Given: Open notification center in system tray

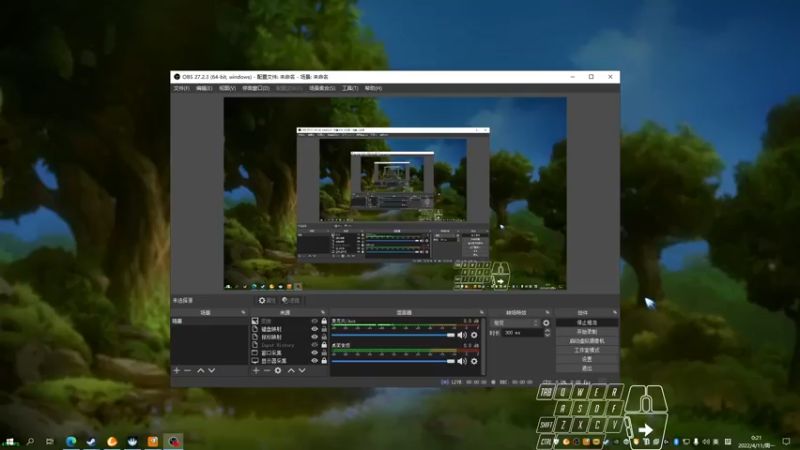Looking at the screenshot, I should (786, 441).
